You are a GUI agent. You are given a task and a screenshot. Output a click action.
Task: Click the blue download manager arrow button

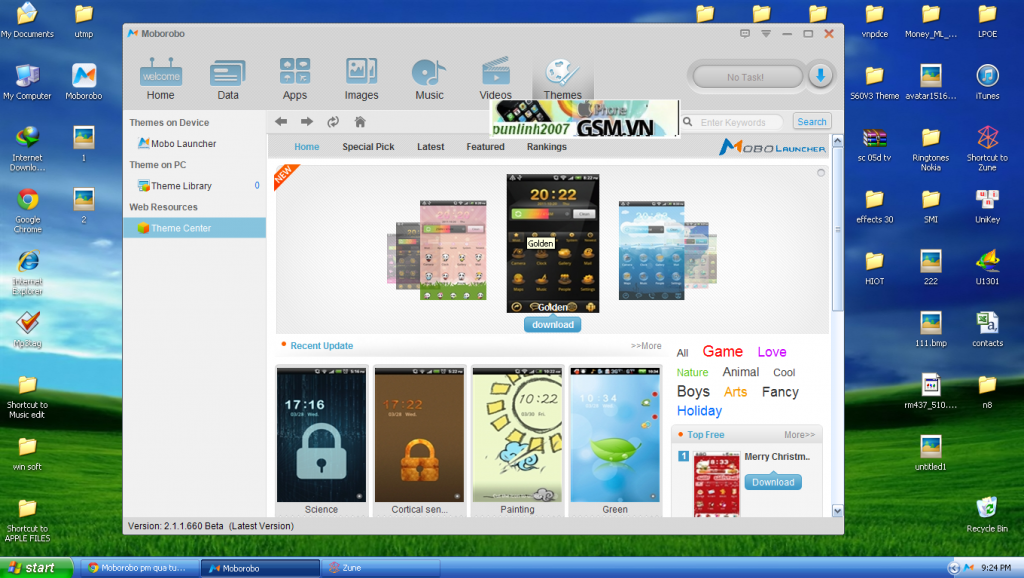[x=820, y=76]
